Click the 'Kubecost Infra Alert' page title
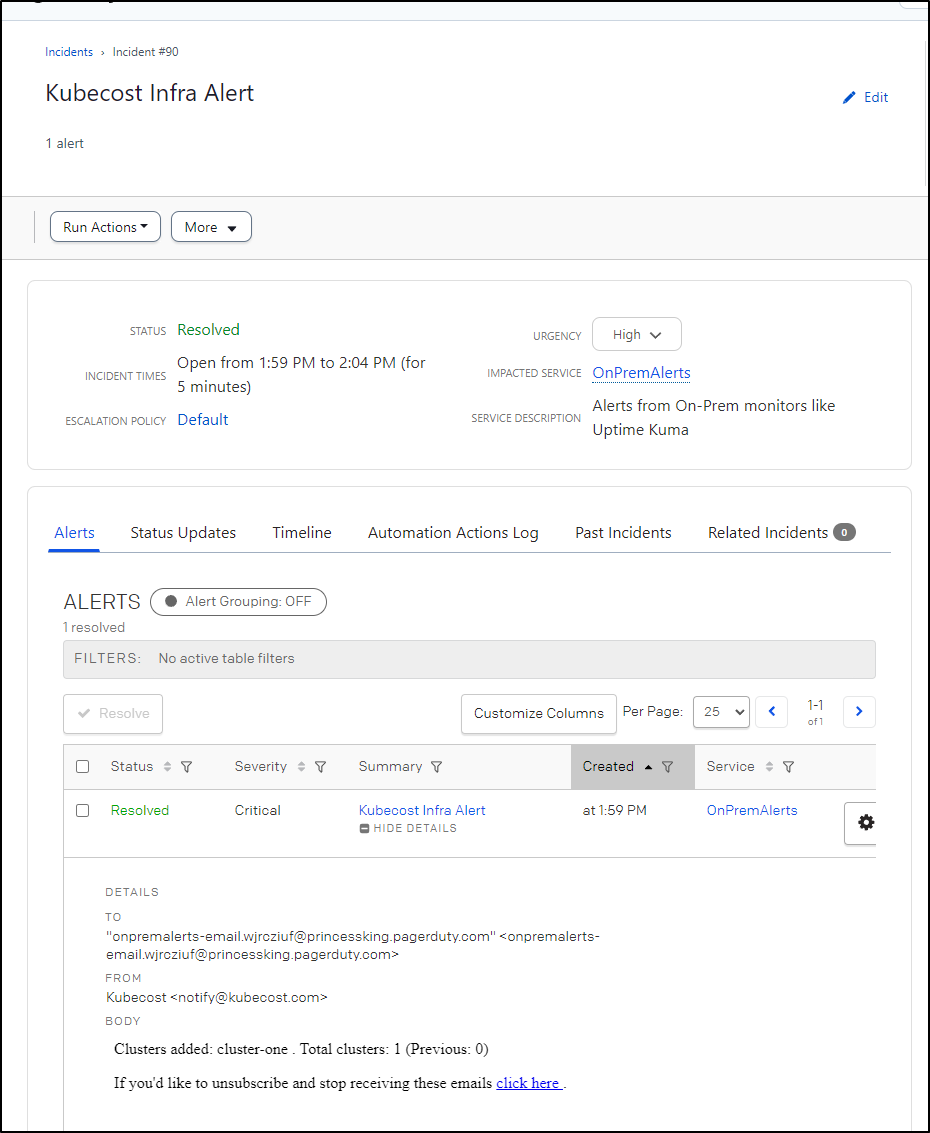Image resolution: width=930 pixels, height=1133 pixels. tap(150, 93)
